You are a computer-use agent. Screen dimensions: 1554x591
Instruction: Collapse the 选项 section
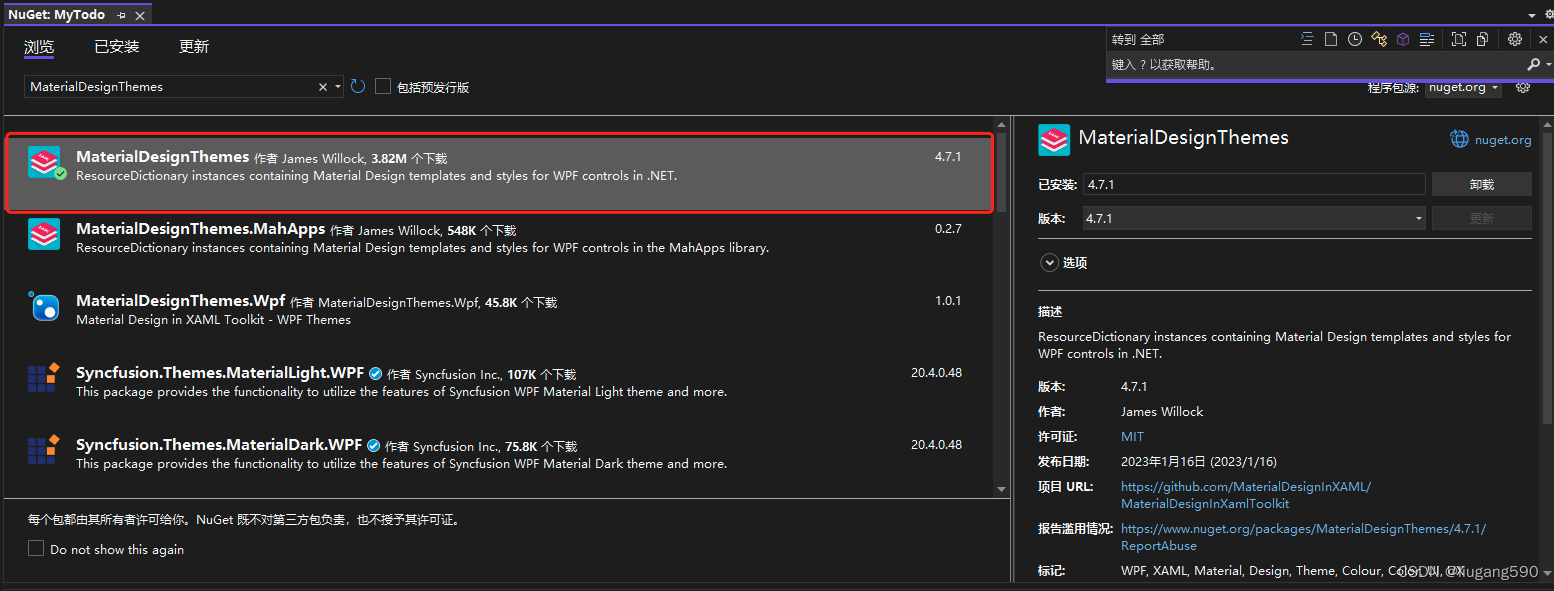coord(1049,262)
